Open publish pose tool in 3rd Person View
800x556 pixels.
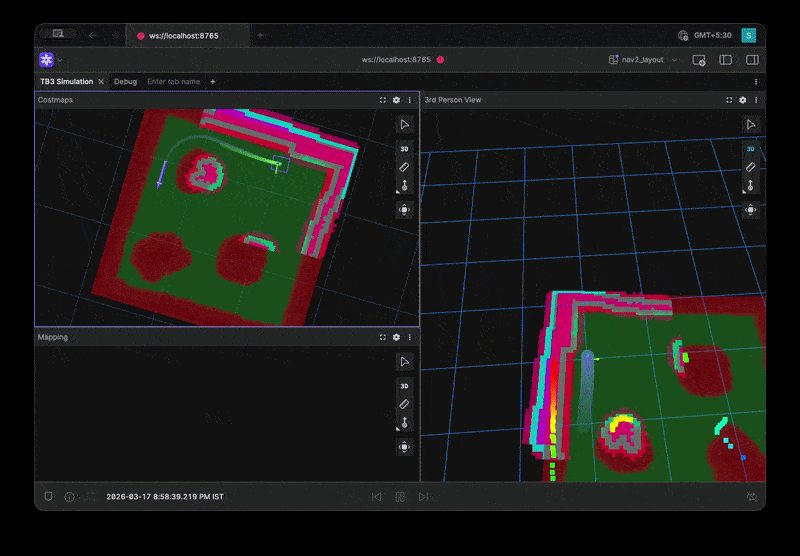(x=751, y=186)
